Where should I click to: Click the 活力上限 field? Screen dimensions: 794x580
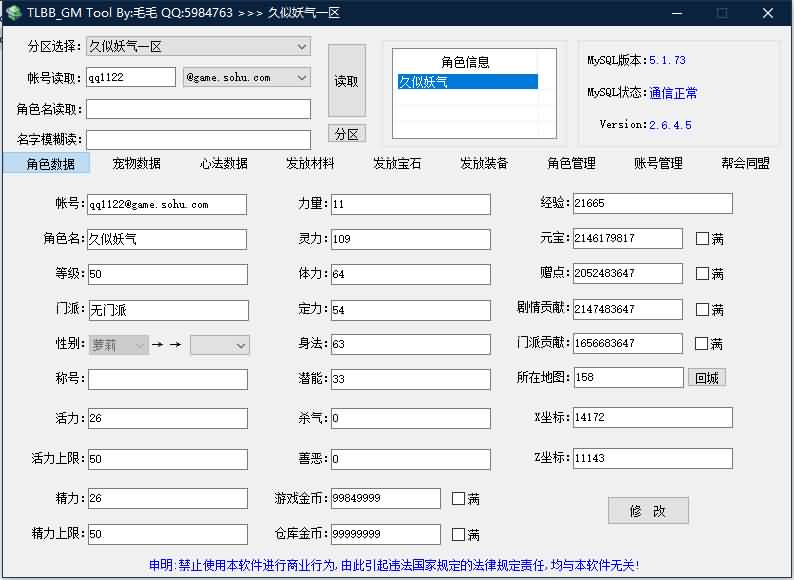(x=168, y=459)
